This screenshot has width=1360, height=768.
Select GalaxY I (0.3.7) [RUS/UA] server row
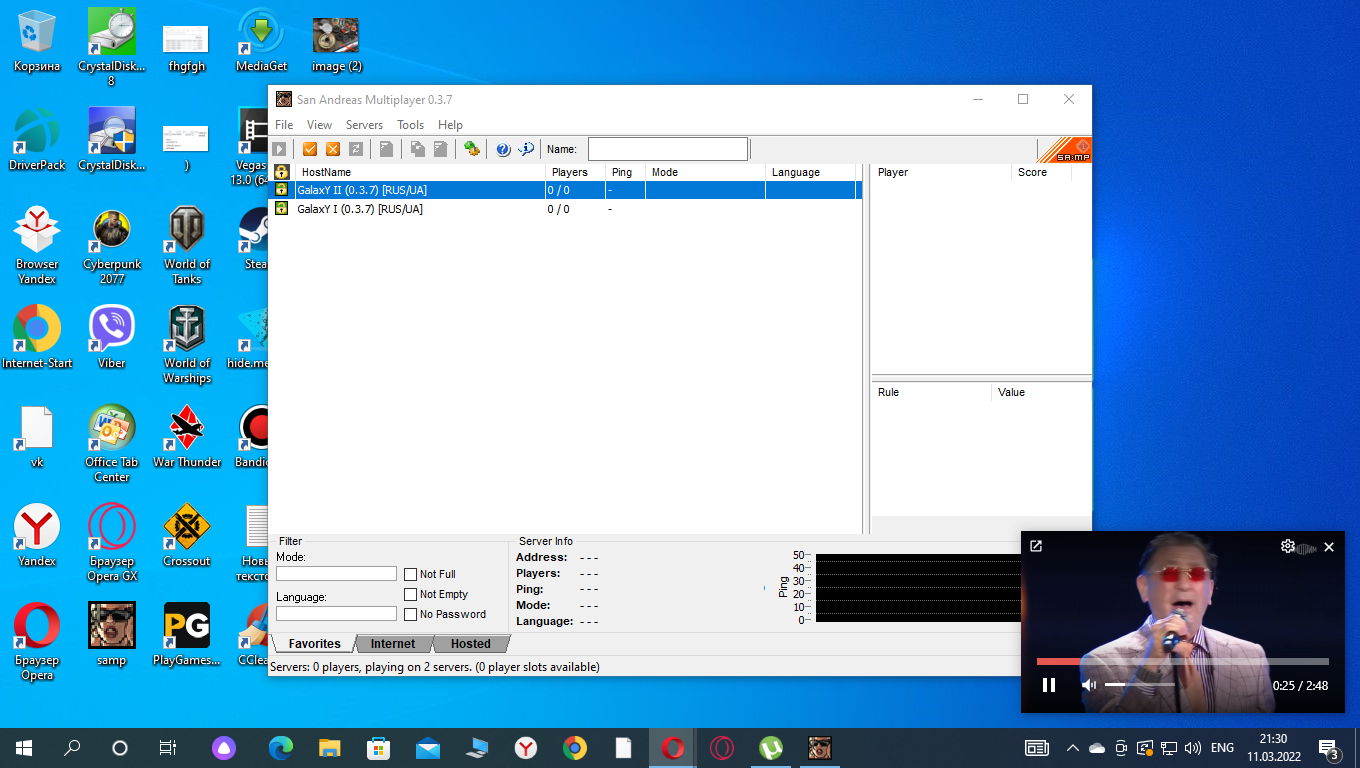[x=565, y=209]
